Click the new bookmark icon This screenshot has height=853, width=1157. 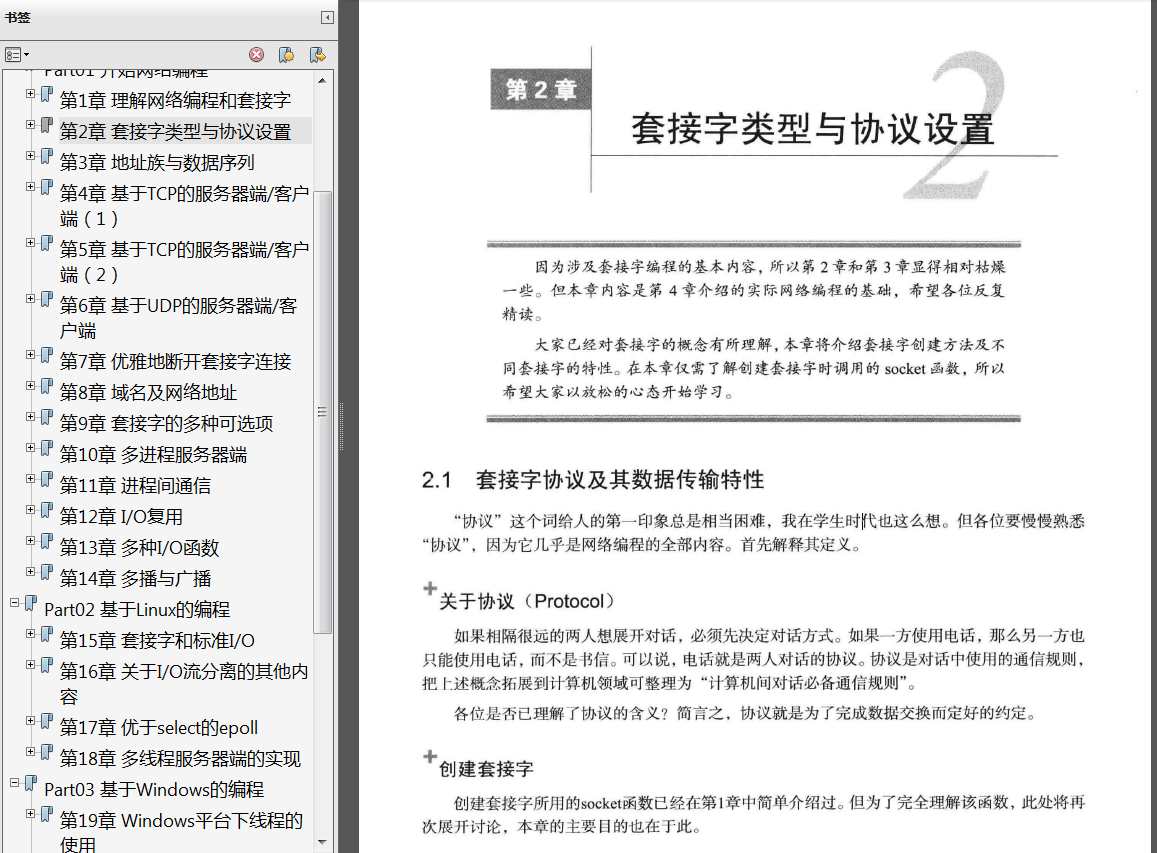click(x=287, y=55)
